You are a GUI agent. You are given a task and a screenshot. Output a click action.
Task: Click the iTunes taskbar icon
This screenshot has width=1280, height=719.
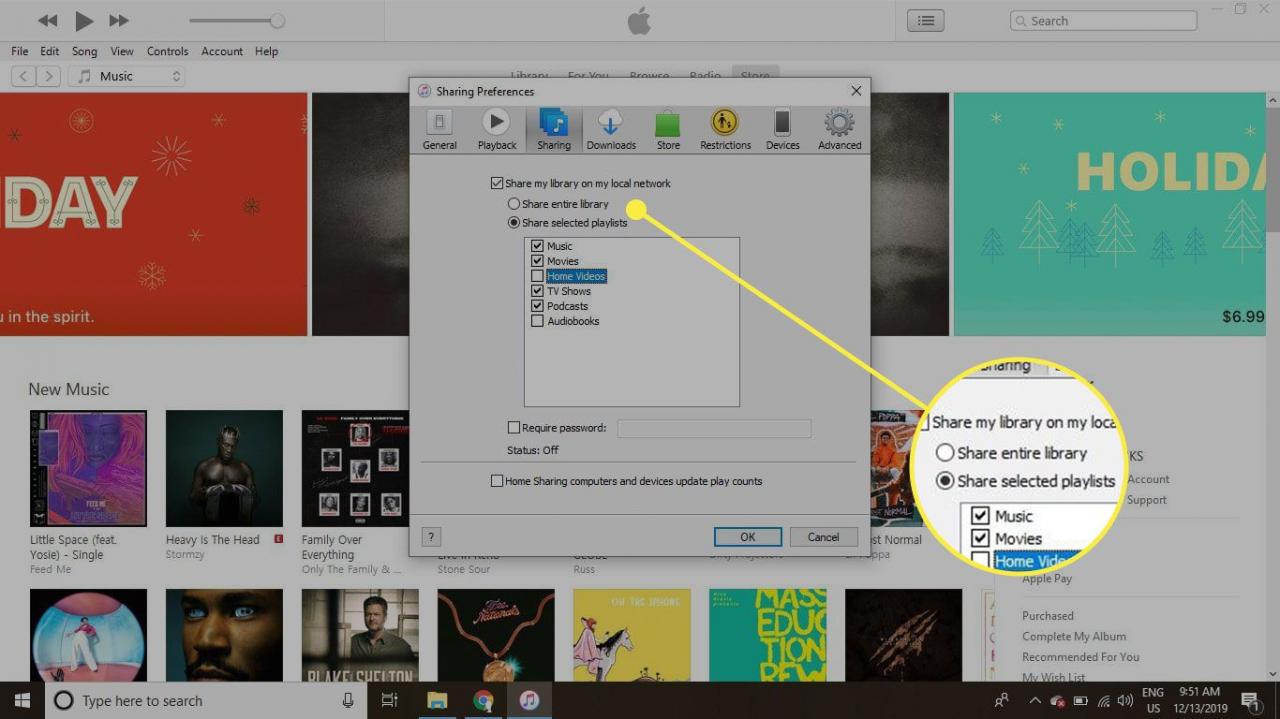click(x=529, y=700)
